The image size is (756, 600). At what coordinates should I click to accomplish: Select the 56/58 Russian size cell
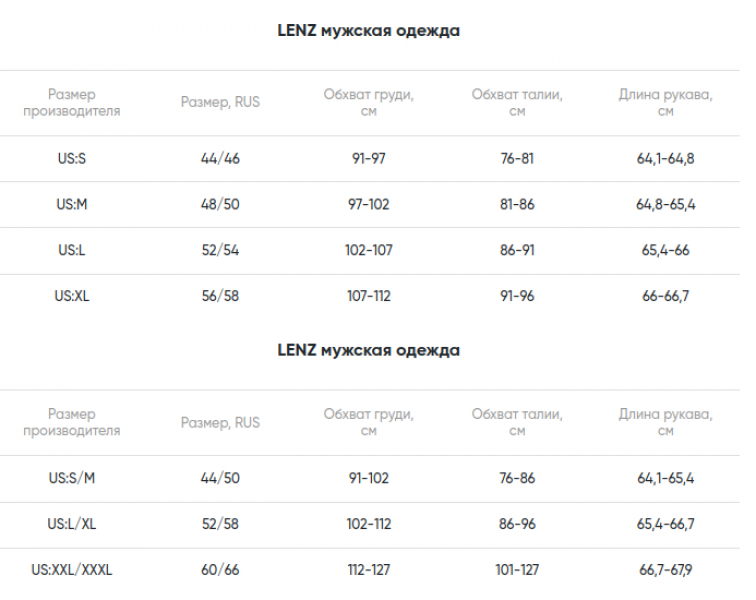click(x=220, y=296)
